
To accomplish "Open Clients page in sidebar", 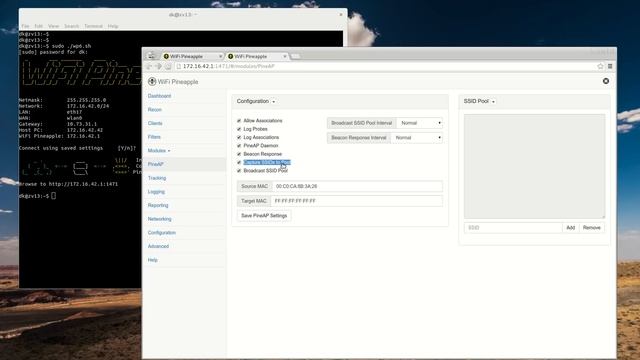I will pos(155,123).
